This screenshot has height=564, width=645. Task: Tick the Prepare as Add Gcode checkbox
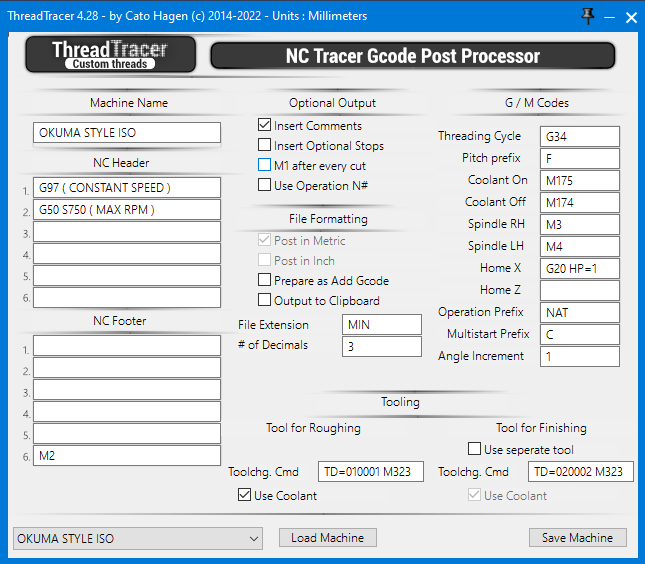(x=265, y=281)
